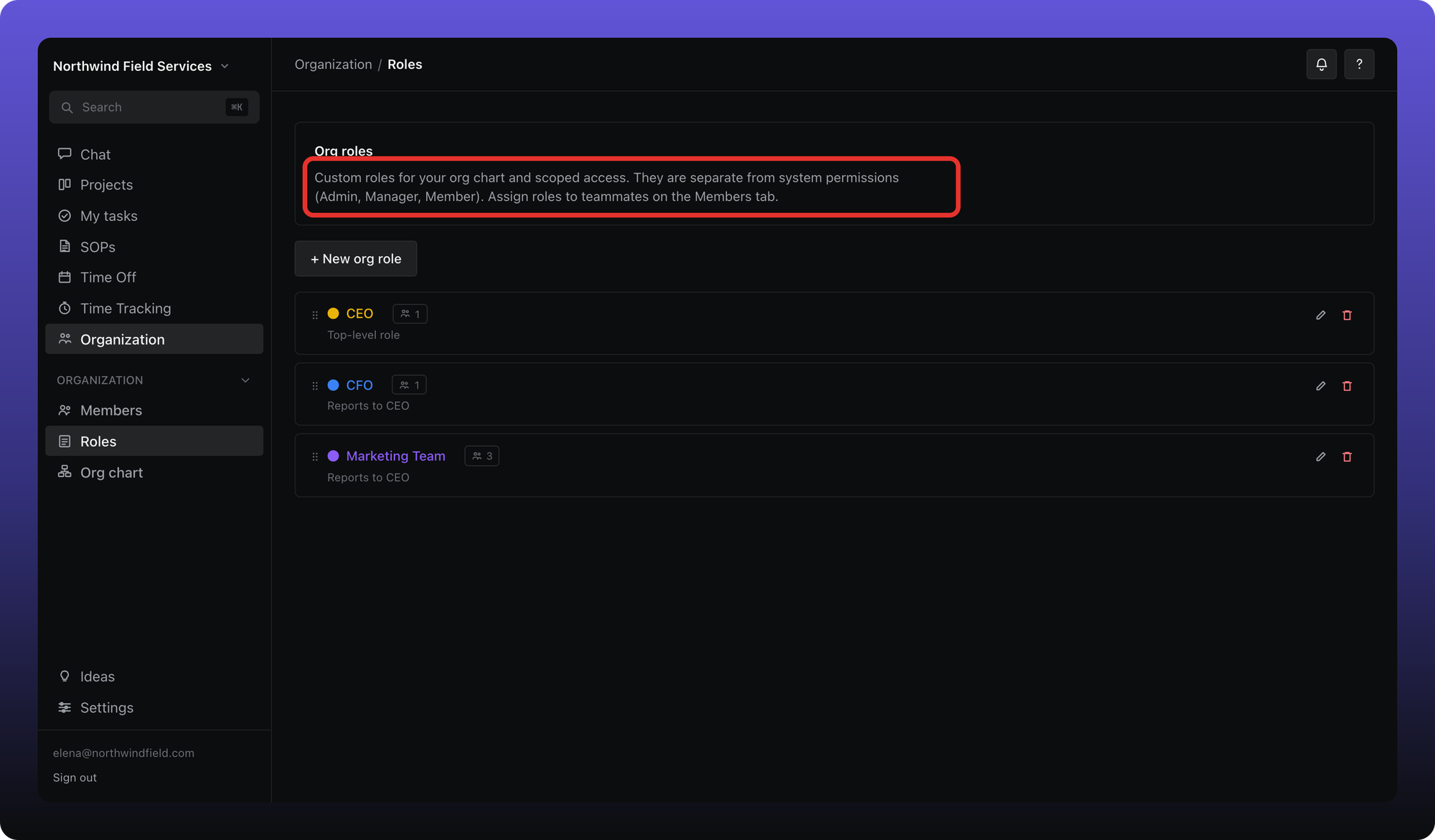Viewport: 1435px width, 840px height.
Task: Delete the CFO role with trash icon
Action: click(x=1347, y=386)
